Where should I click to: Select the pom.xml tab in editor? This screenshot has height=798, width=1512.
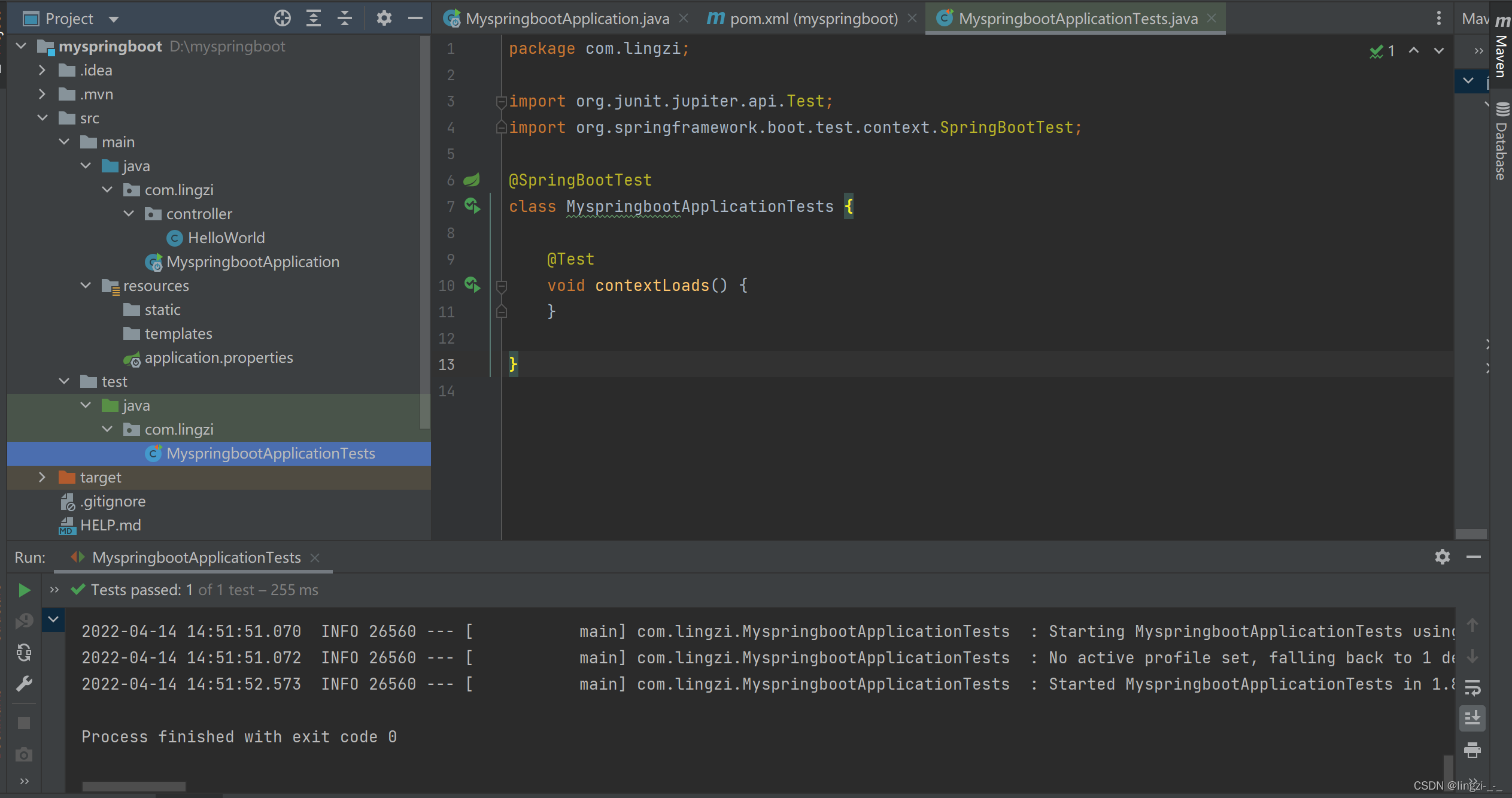click(x=812, y=18)
